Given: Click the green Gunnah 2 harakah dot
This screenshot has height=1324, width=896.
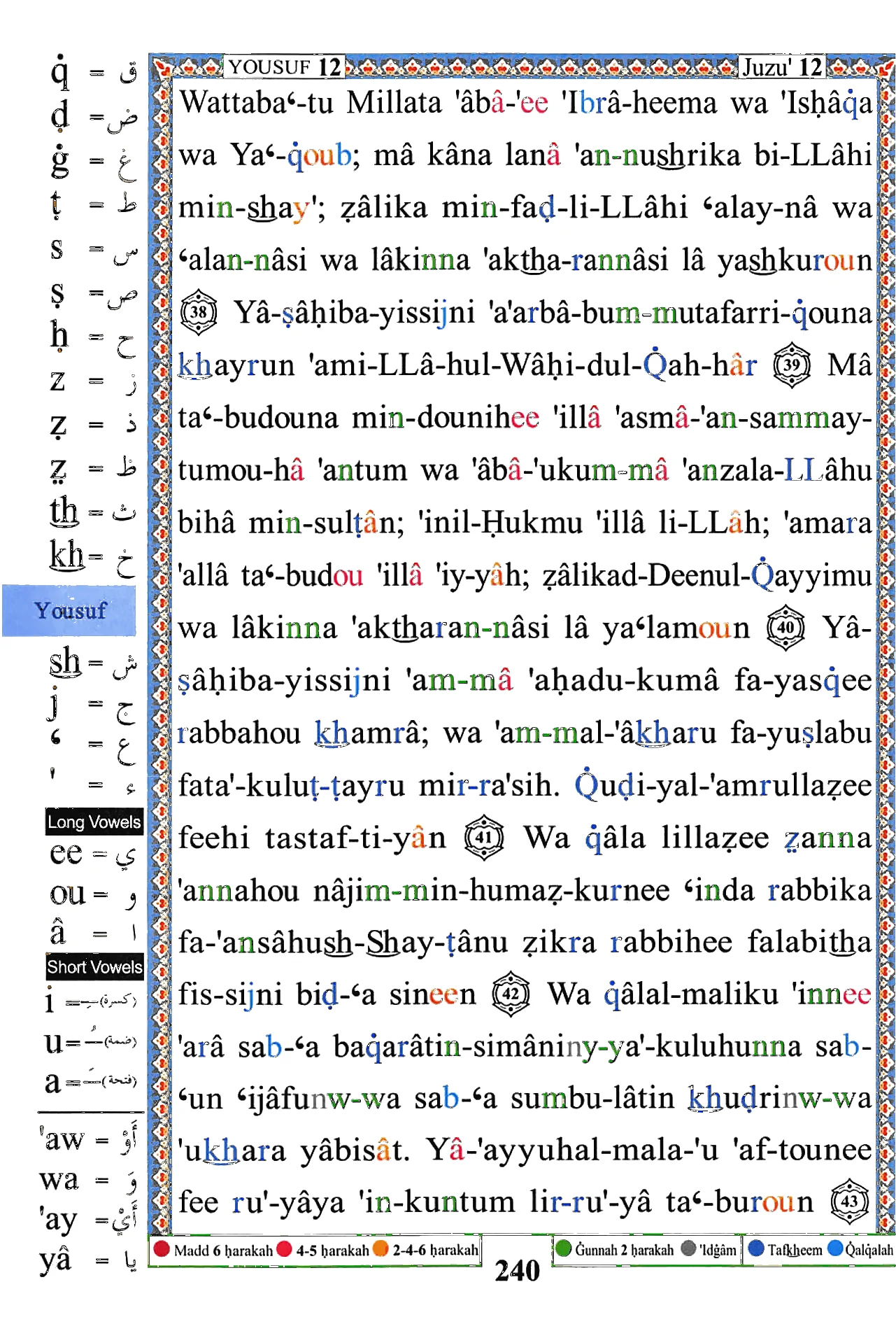Looking at the screenshot, I should [563, 1248].
